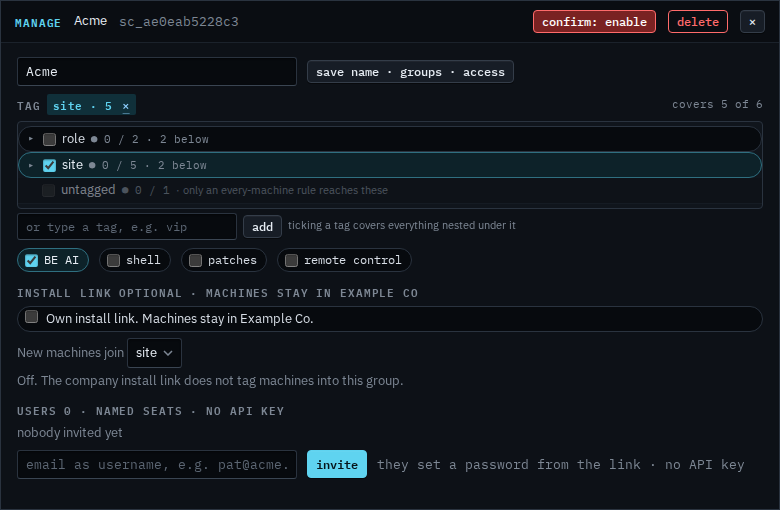Click the Acme title beside MANAGE
780x510 pixels.
91,21
